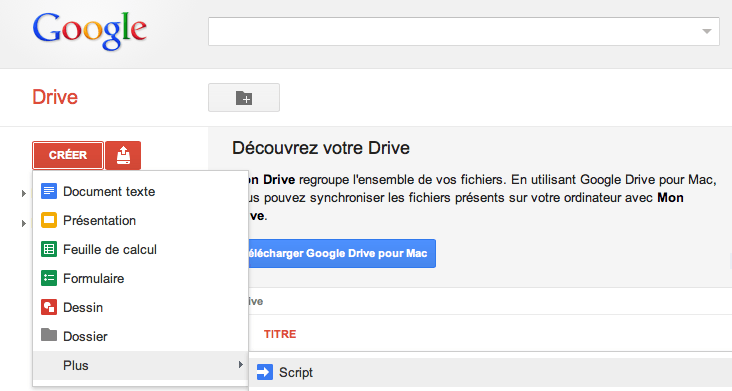Click the grey Dossier folder icon
The width and height of the screenshot is (732, 391).
49,335
